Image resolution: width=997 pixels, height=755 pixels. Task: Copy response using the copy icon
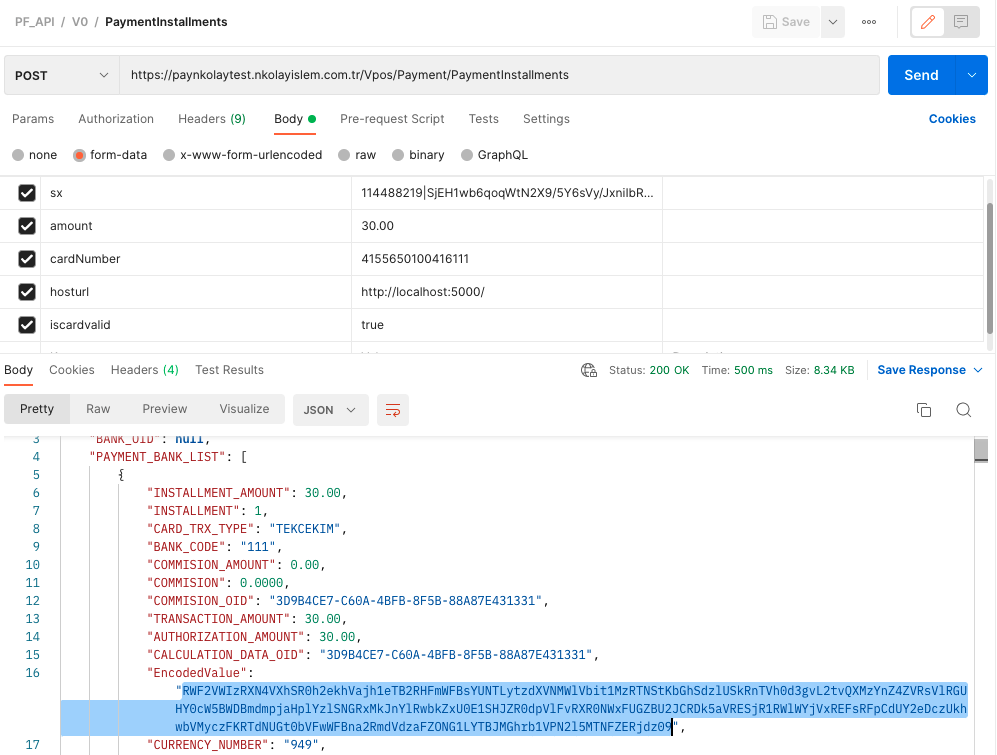924,410
